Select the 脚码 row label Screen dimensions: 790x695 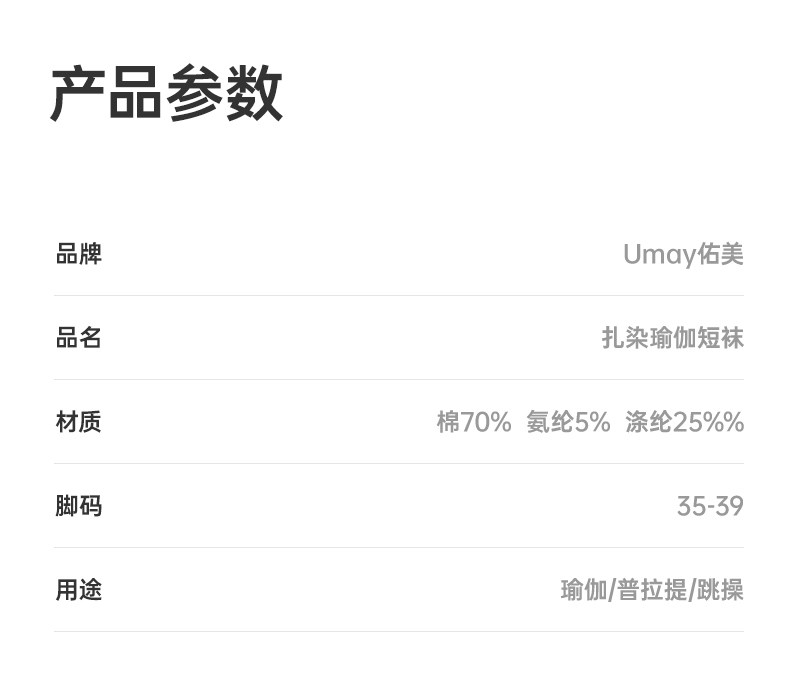78,506
